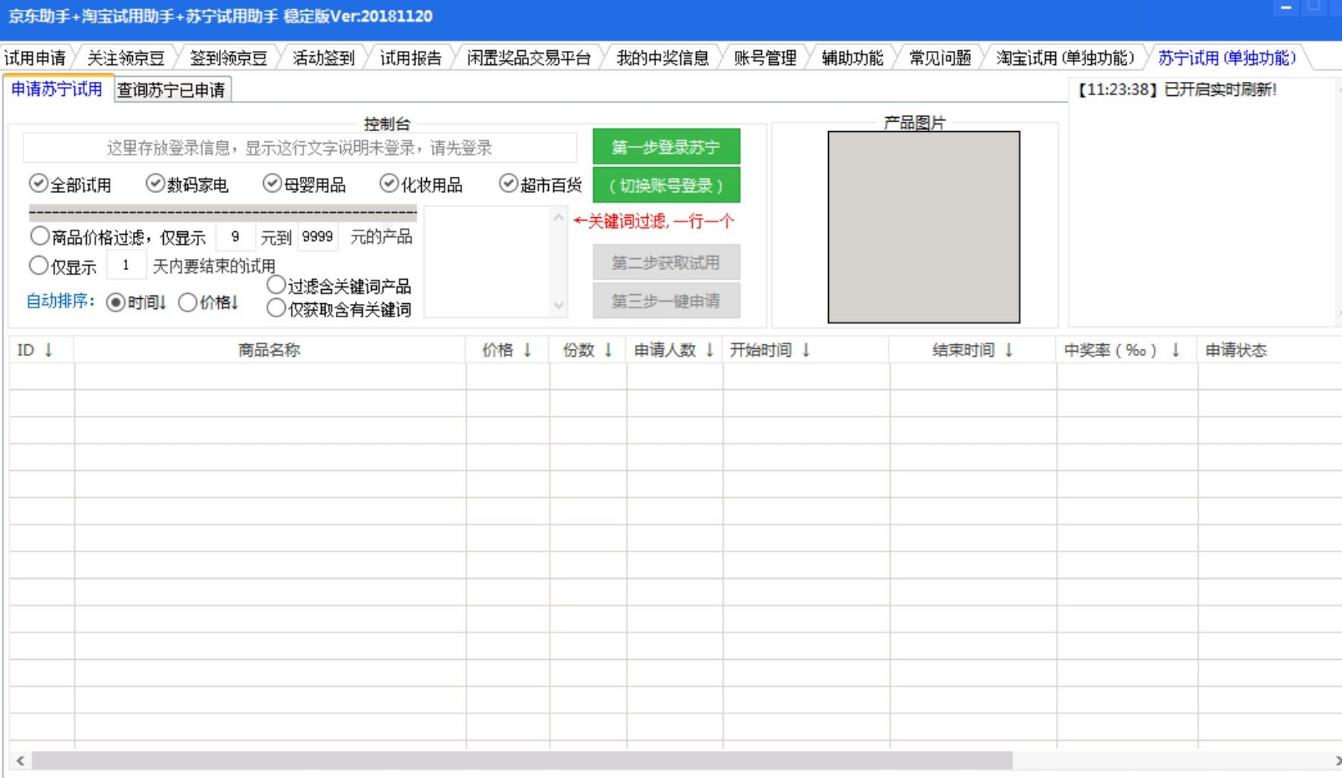Image resolution: width=1342 pixels, height=778 pixels.
Task: Toggle the 数码家电 checkbox
Action: click(187, 184)
